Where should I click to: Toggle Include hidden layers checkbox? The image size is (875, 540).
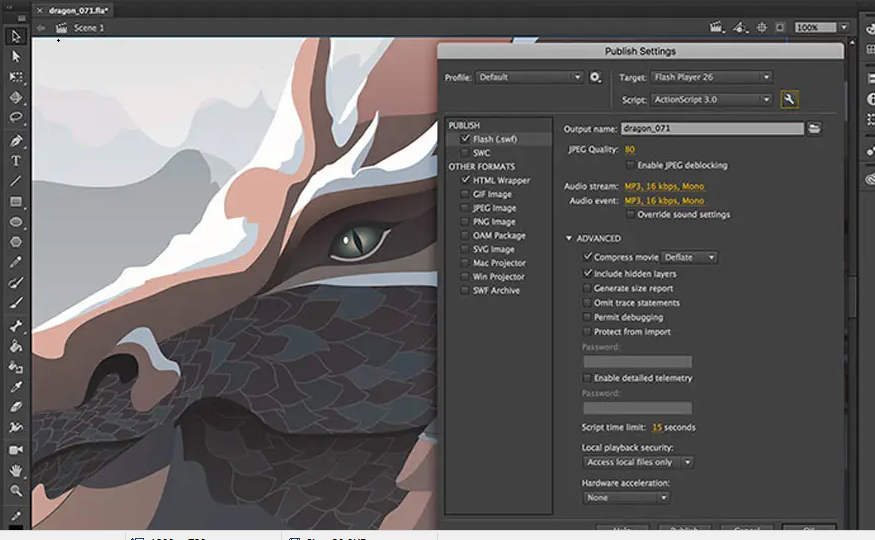pos(587,273)
